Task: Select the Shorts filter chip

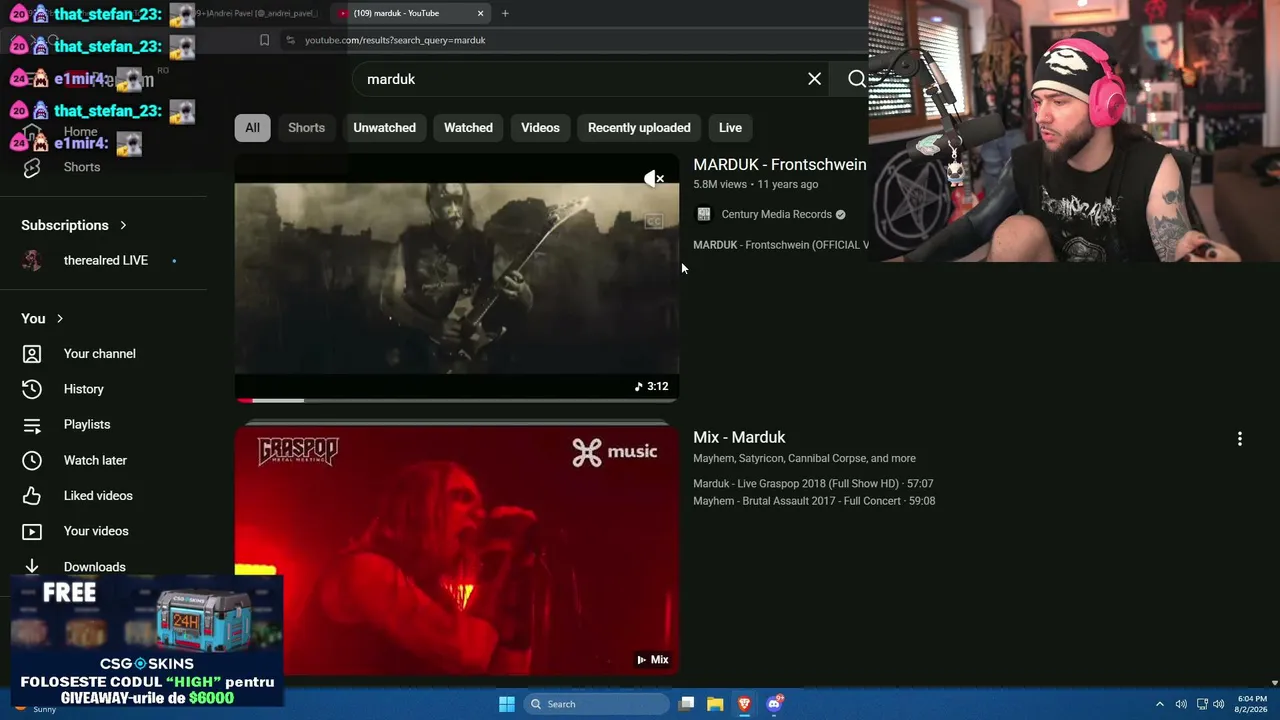Action: point(306,128)
